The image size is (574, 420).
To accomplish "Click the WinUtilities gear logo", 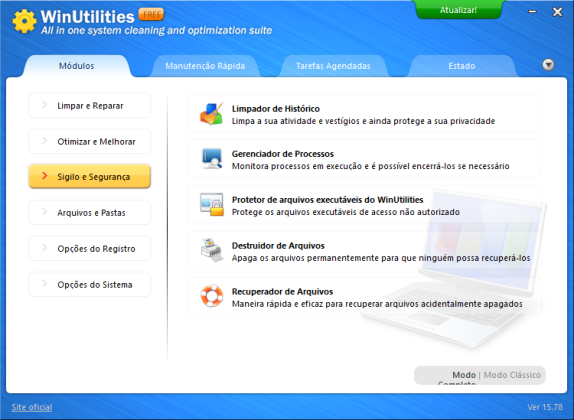I will click(x=25, y=21).
